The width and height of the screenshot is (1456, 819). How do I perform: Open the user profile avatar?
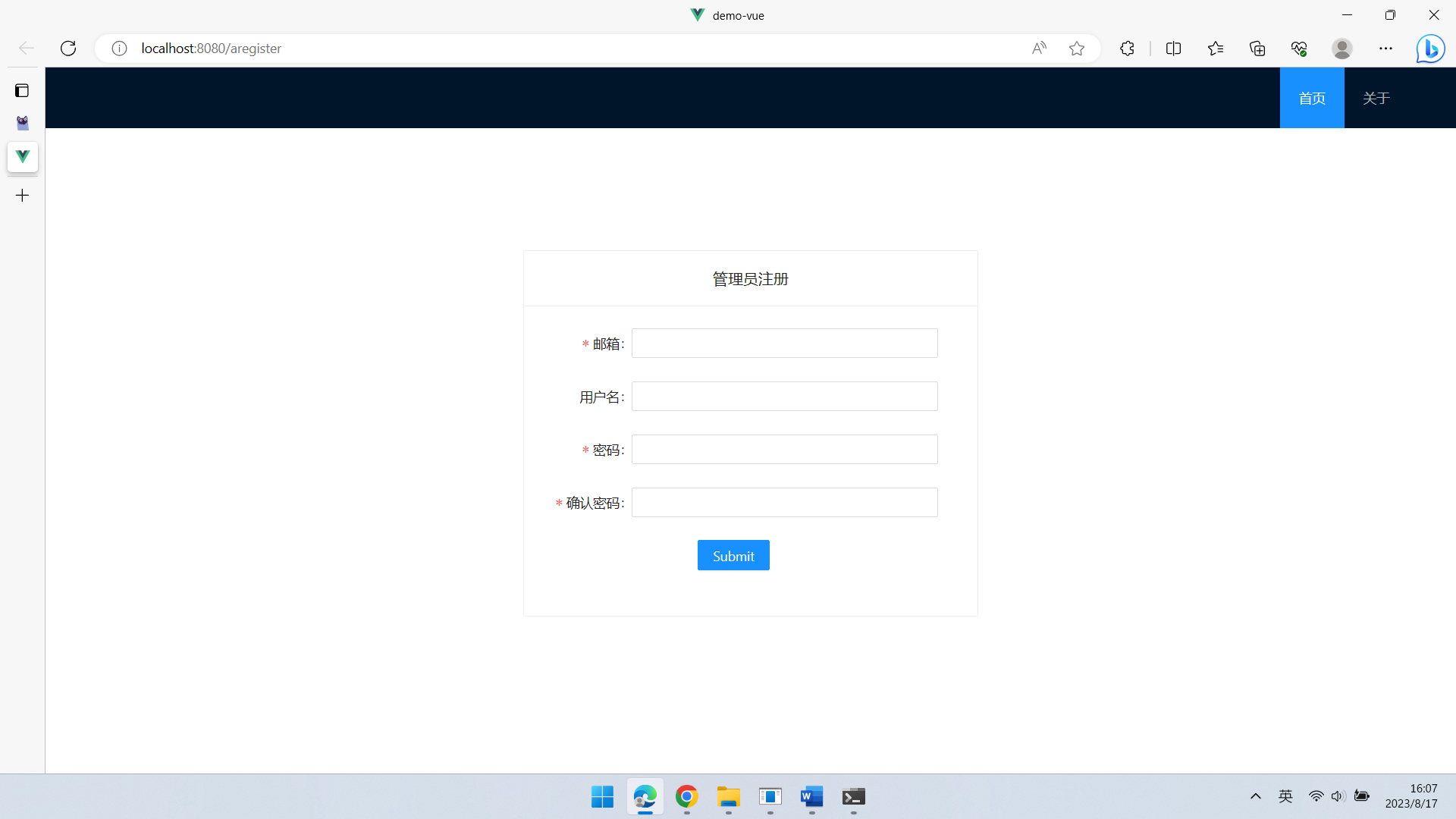1342,49
